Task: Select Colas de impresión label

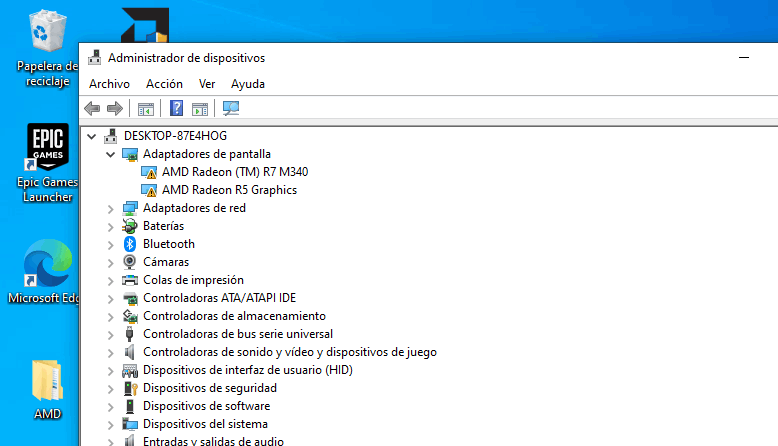Action: click(193, 280)
